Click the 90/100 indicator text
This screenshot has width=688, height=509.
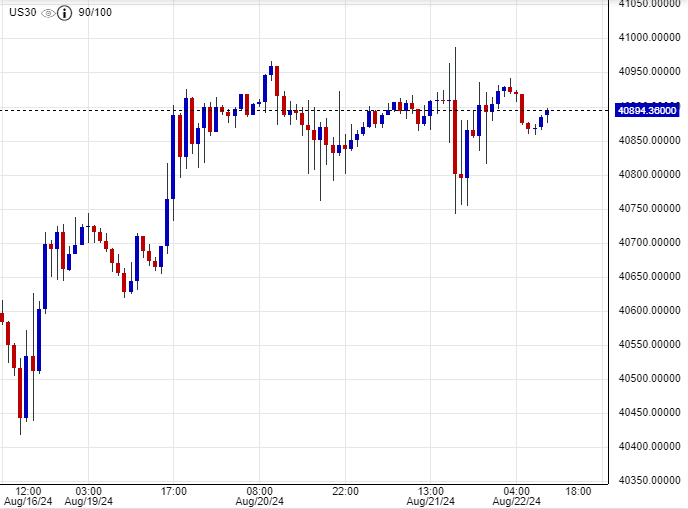(x=95, y=12)
